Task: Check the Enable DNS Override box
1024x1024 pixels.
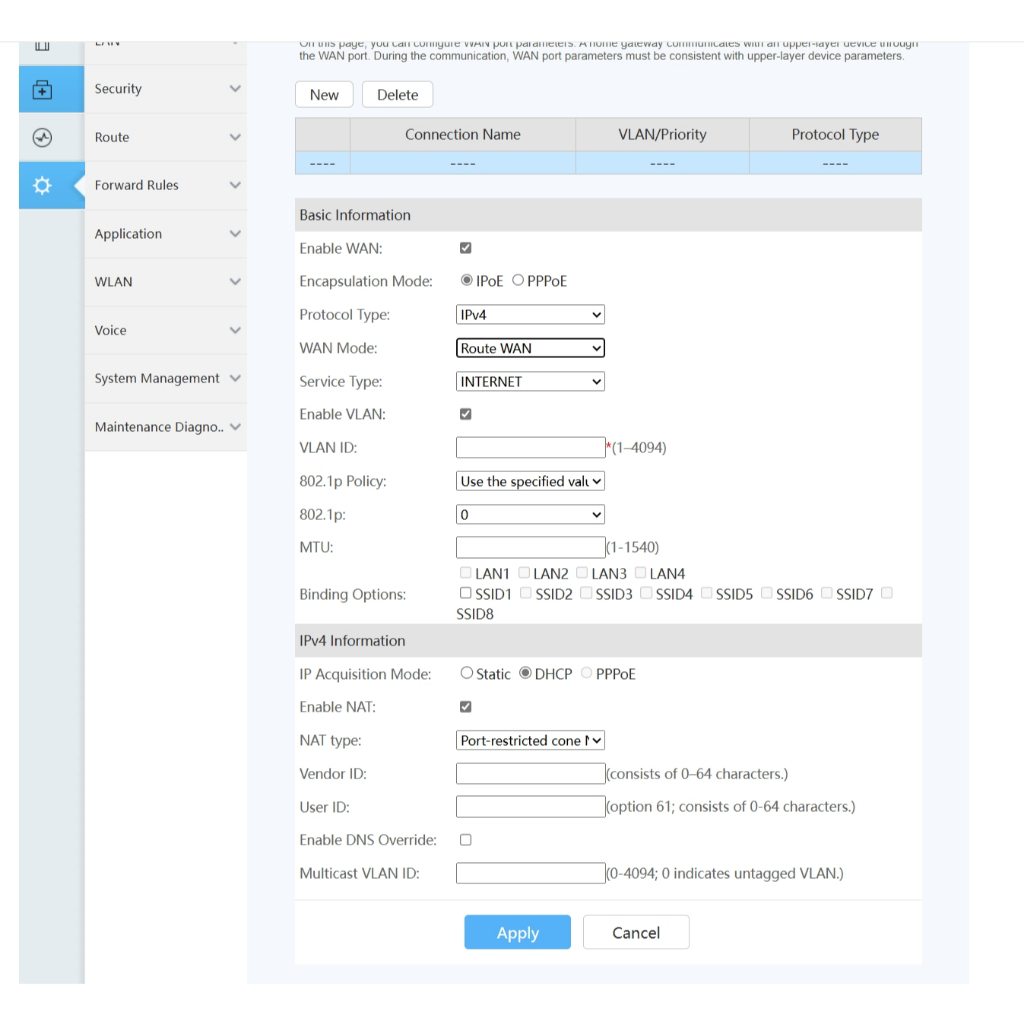Action: [465, 840]
